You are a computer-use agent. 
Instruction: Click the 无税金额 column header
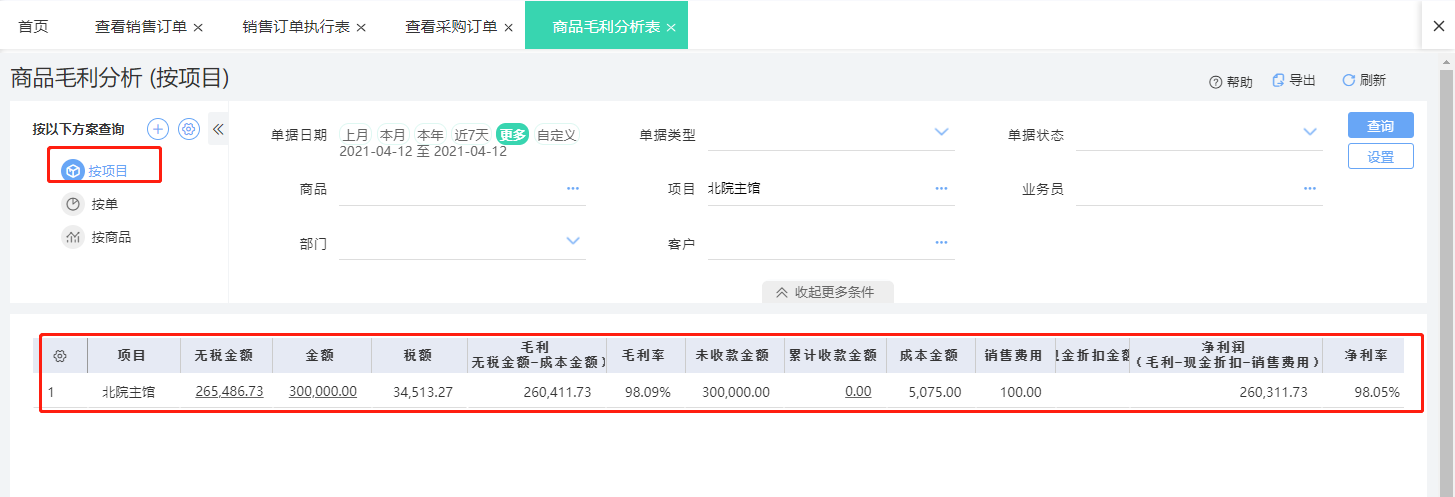coord(224,356)
